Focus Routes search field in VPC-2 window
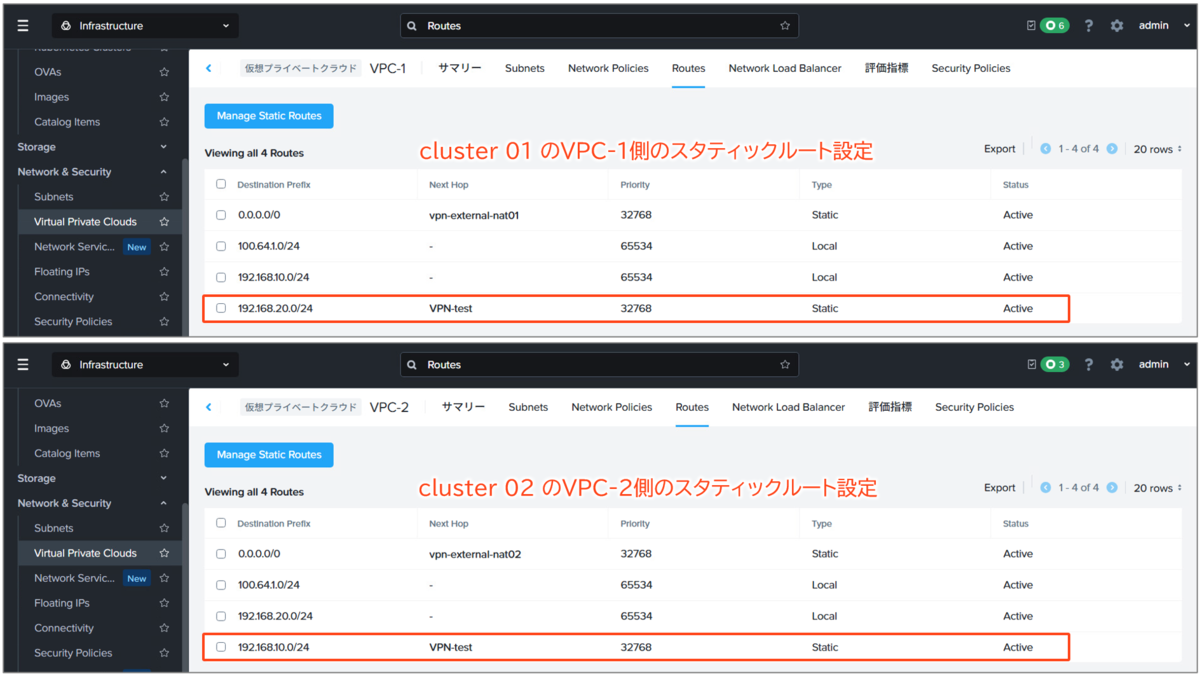Image resolution: width=1200 pixels, height=674 pixels. 599,365
